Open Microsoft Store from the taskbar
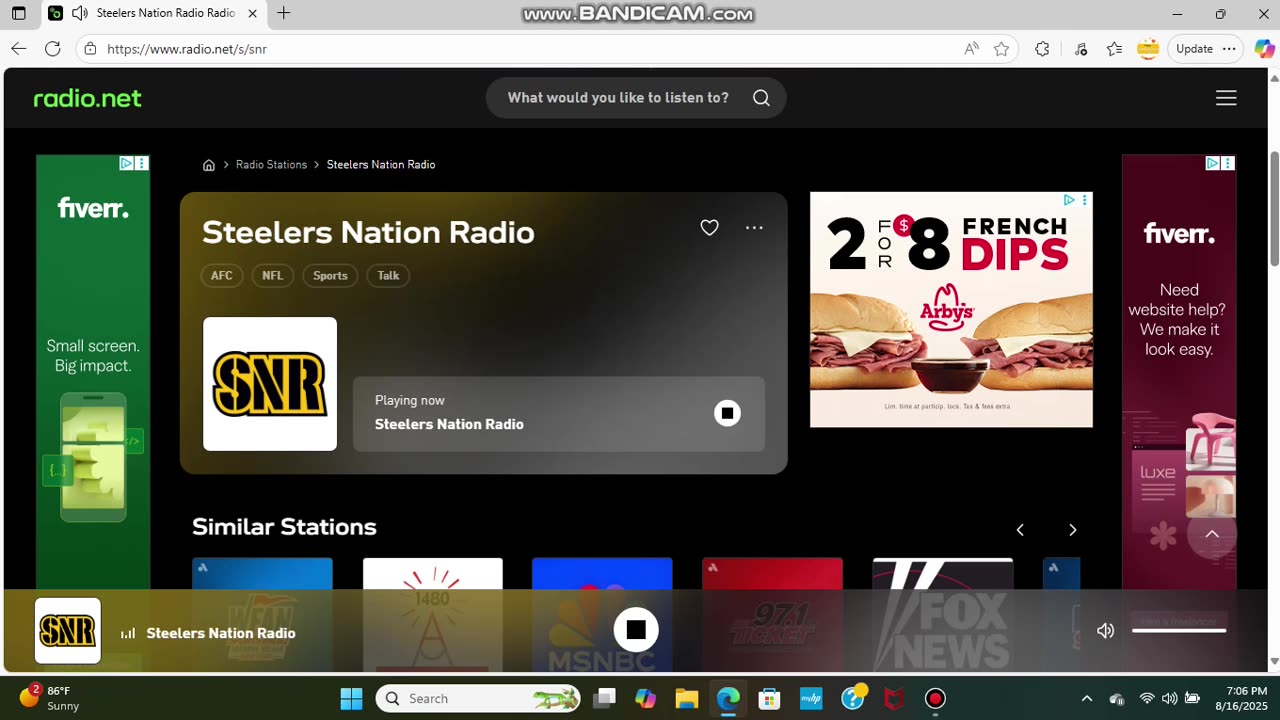The width and height of the screenshot is (1280, 720). 769,698
